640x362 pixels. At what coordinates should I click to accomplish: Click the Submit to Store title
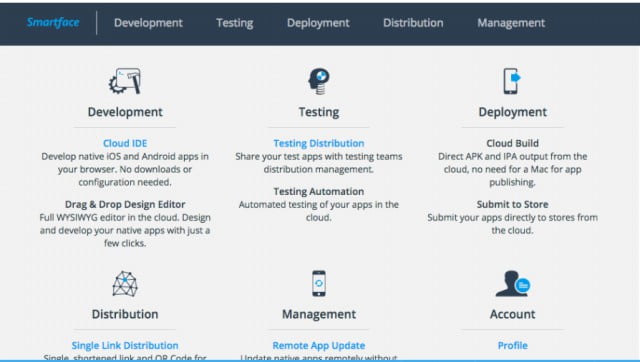pyautogui.click(x=513, y=204)
